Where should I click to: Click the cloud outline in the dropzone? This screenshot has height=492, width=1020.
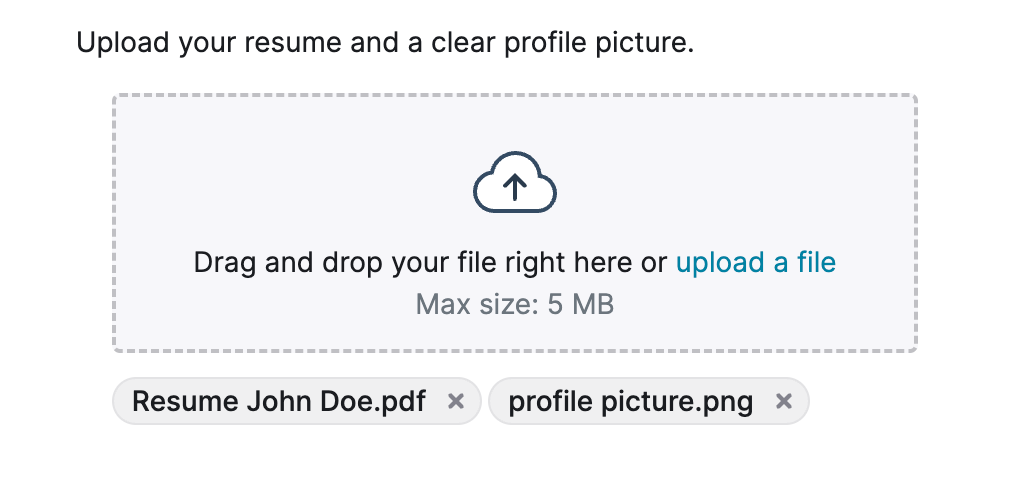pos(515,182)
